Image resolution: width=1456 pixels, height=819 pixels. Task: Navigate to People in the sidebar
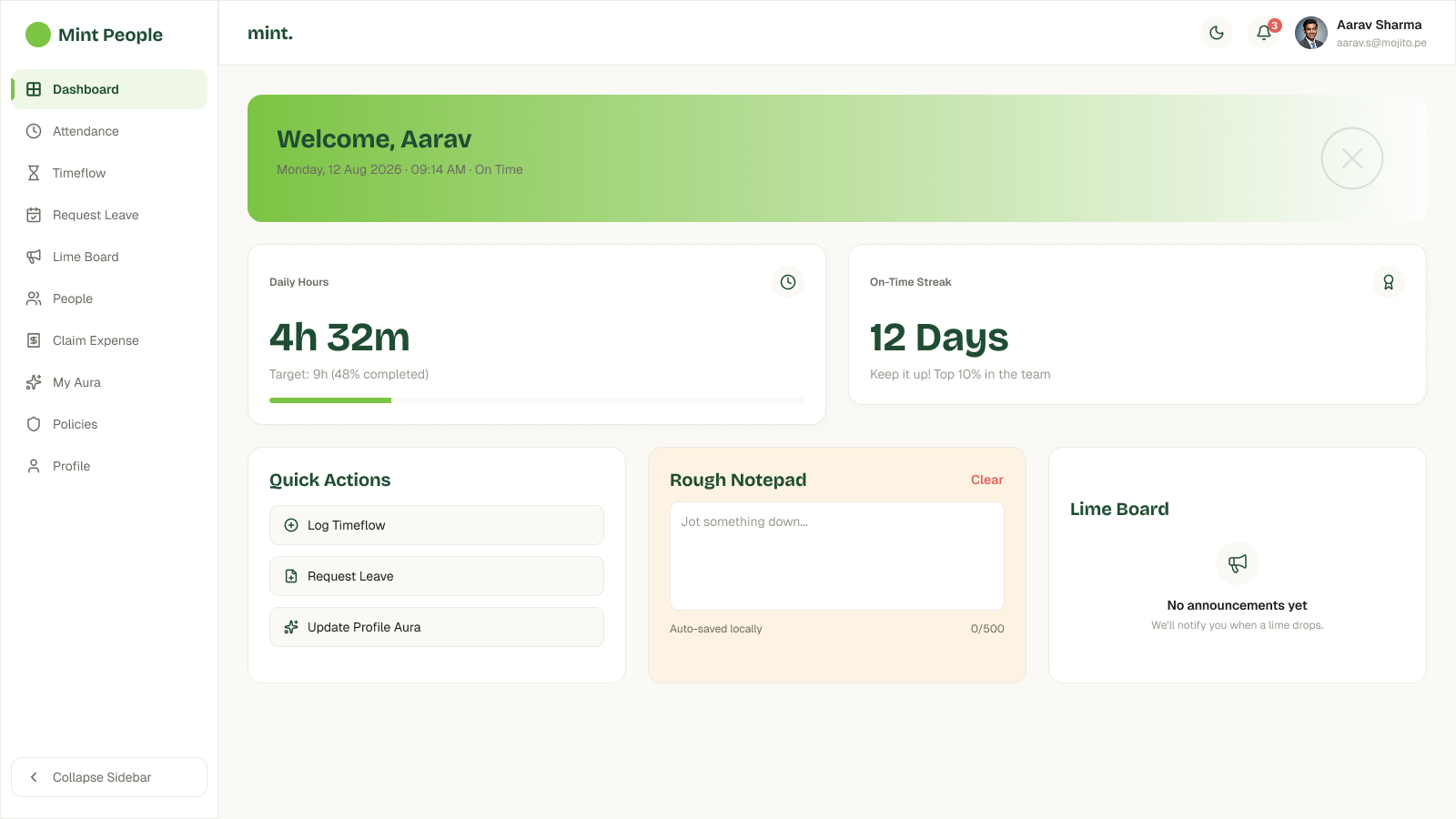click(109, 298)
